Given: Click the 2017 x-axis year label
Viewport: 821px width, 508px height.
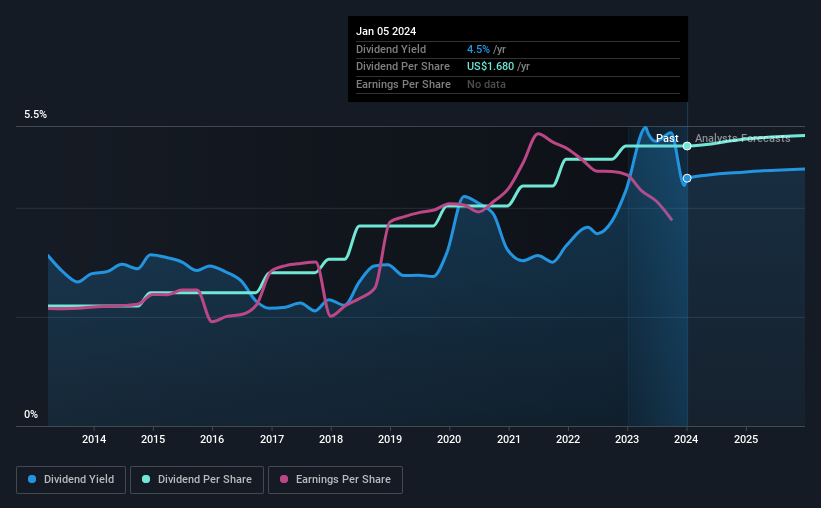Looking at the screenshot, I should coord(272,439).
